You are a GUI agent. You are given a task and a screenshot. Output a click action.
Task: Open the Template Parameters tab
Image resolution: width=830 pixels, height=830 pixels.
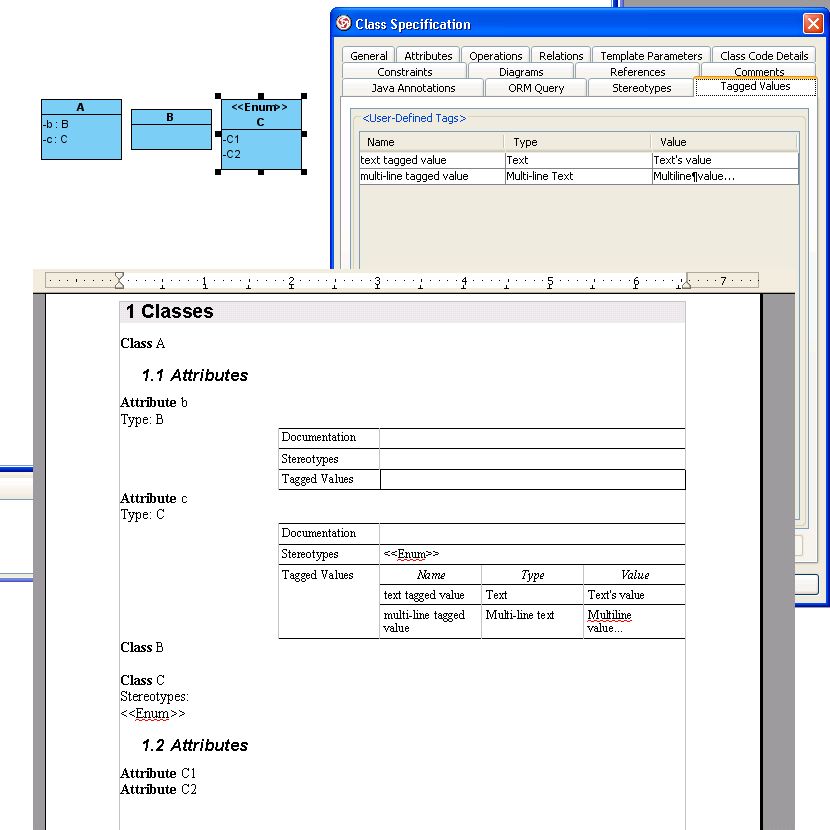pos(651,56)
